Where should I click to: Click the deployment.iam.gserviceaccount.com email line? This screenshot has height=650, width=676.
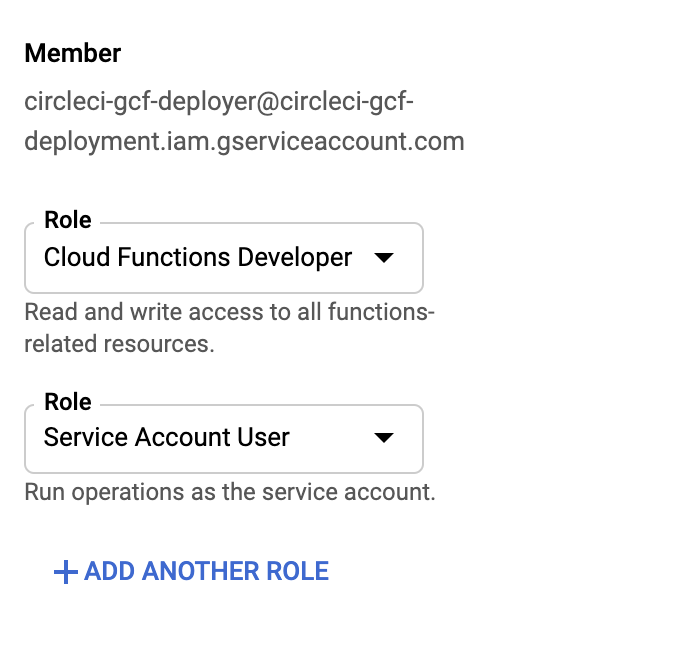tap(244, 142)
